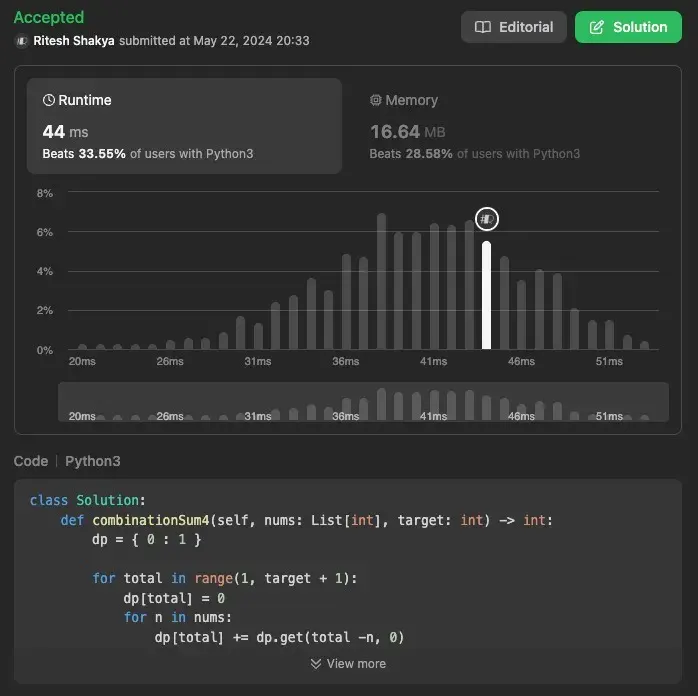
Task: Click the Solution pencil-edit icon
Action: [597, 27]
